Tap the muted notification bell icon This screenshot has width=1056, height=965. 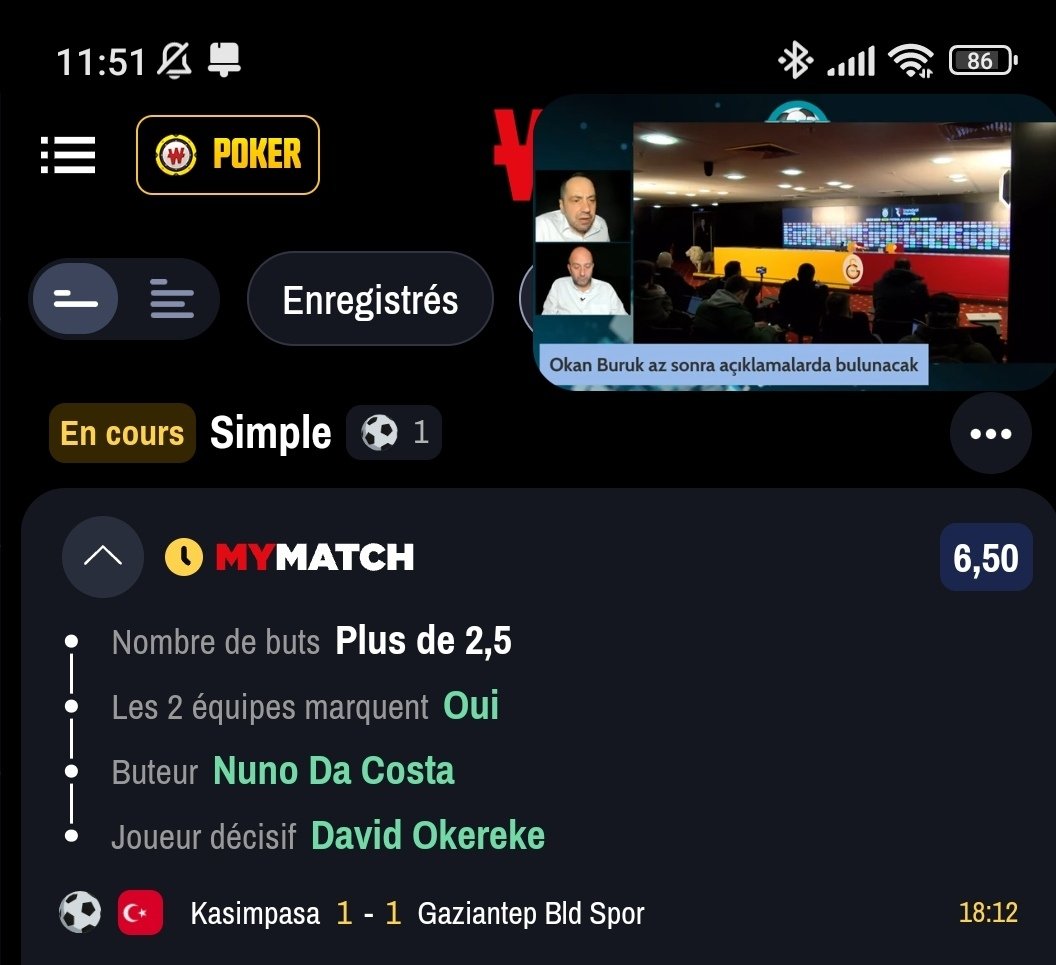coord(174,61)
